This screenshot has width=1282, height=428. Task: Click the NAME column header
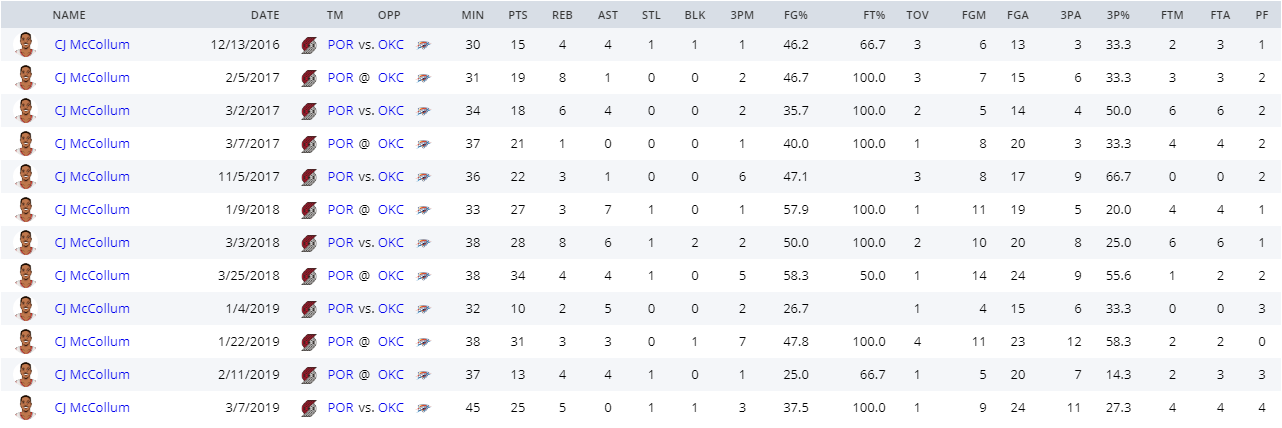69,16
